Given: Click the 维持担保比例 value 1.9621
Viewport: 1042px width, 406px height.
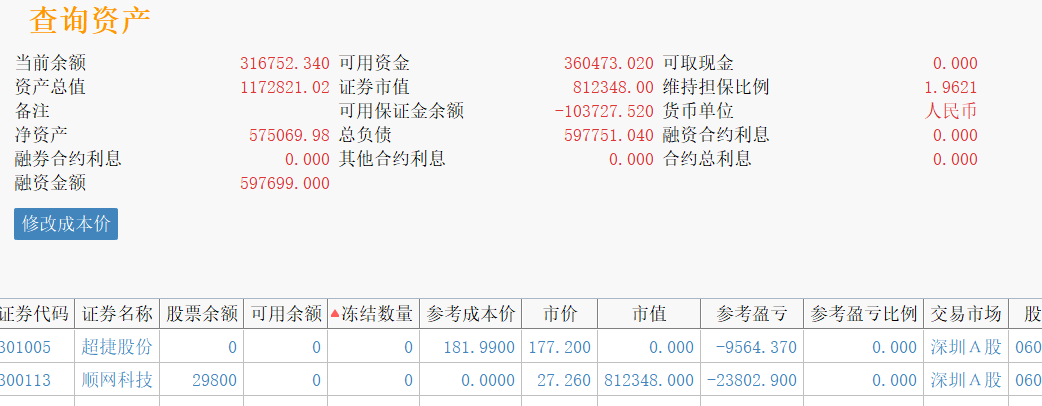Looking at the screenshot, I should (951, 88).
